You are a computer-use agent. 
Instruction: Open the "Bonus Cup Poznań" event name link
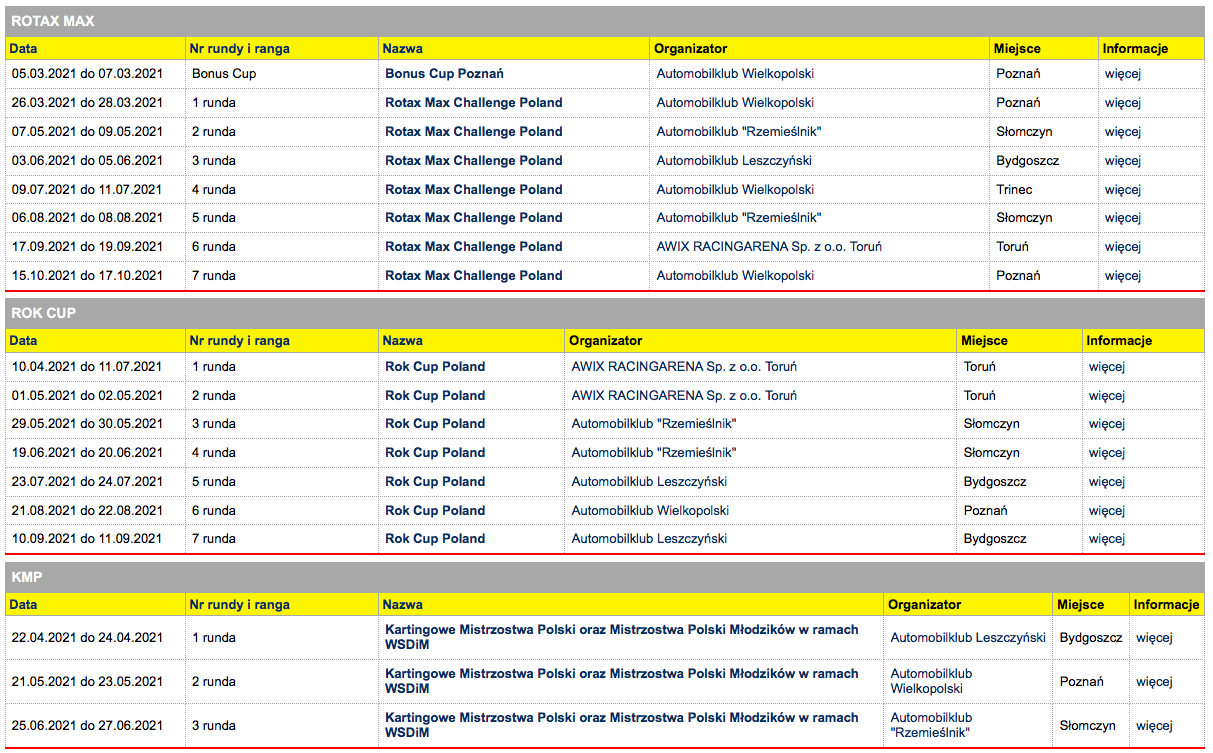tap(444, 74)
